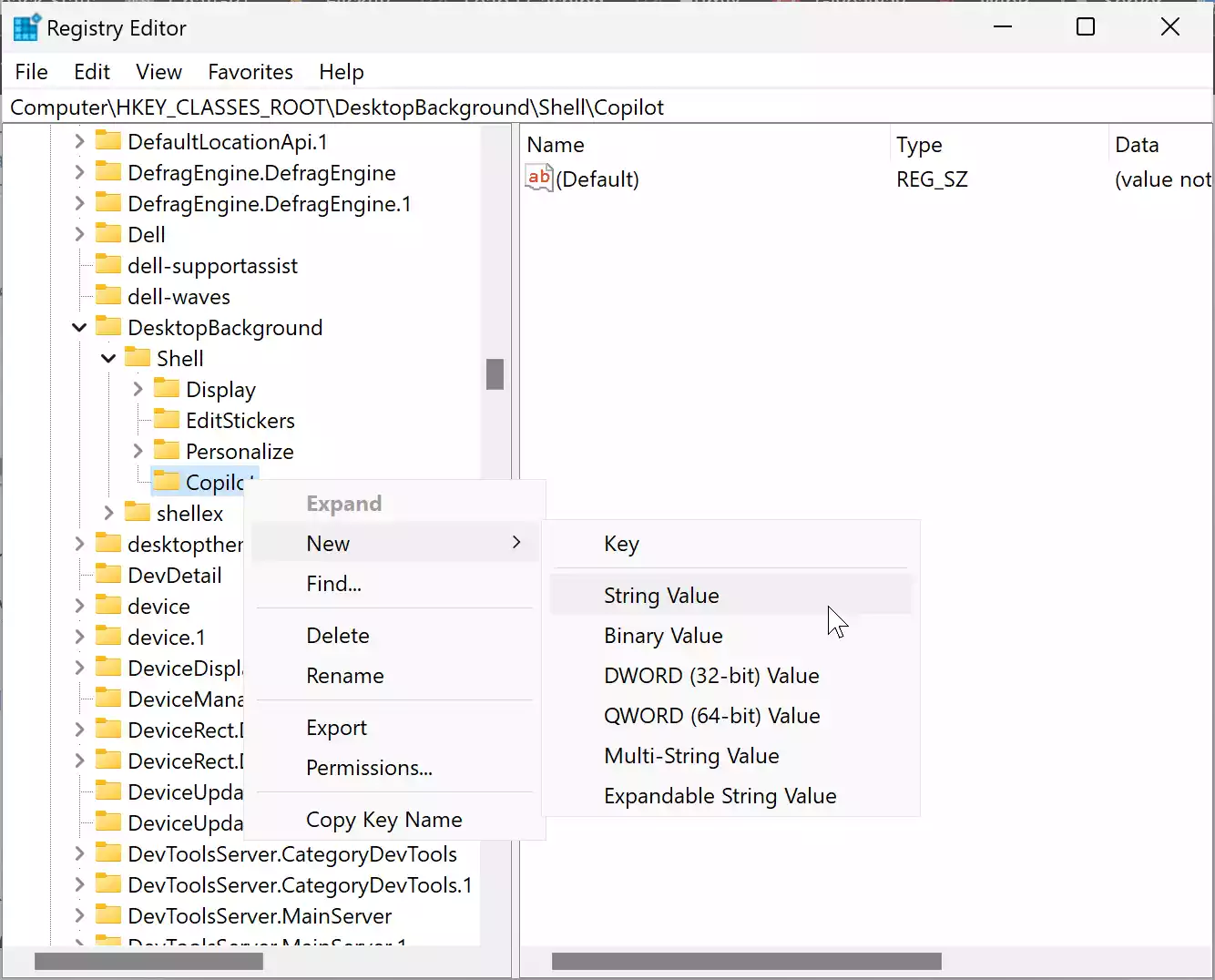This screenshot has width=1215, height=980.
Task: Expand the DevToolsServer.MainServer key
Action: 79,915
